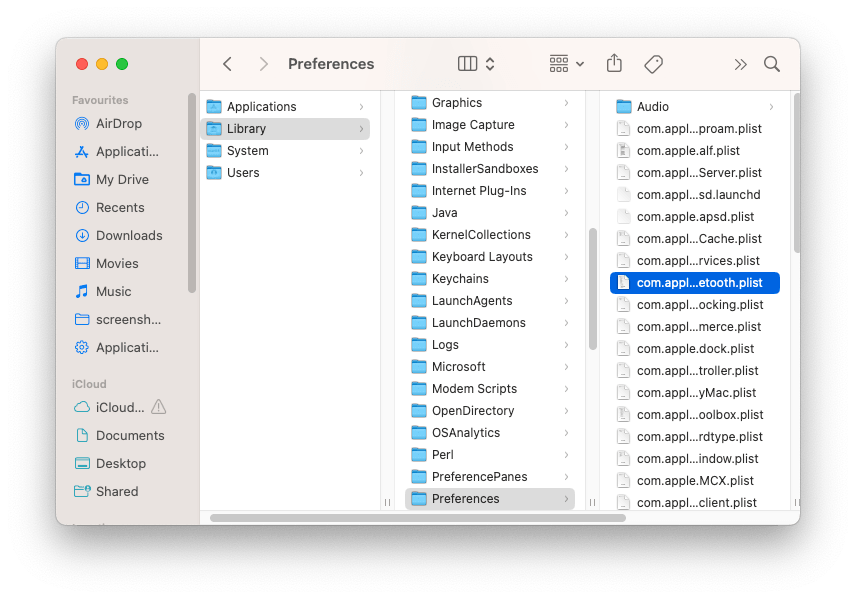Open AirDrop in the sidebar
This screenshot has height=599, width=856.
[118, 124]
